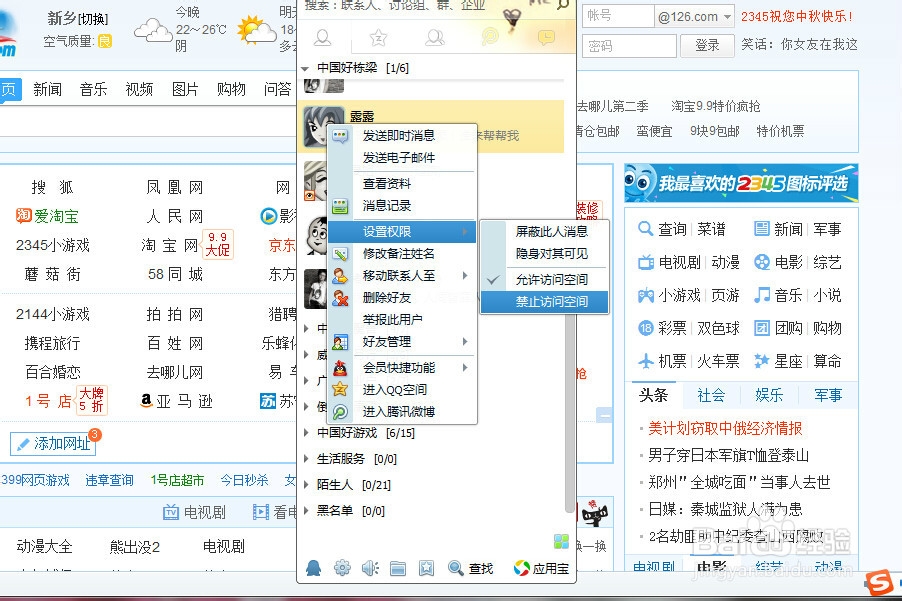Open the QQ weibo tab icon
The height and width of the screenshot is (601, 902).
point(490,38)
